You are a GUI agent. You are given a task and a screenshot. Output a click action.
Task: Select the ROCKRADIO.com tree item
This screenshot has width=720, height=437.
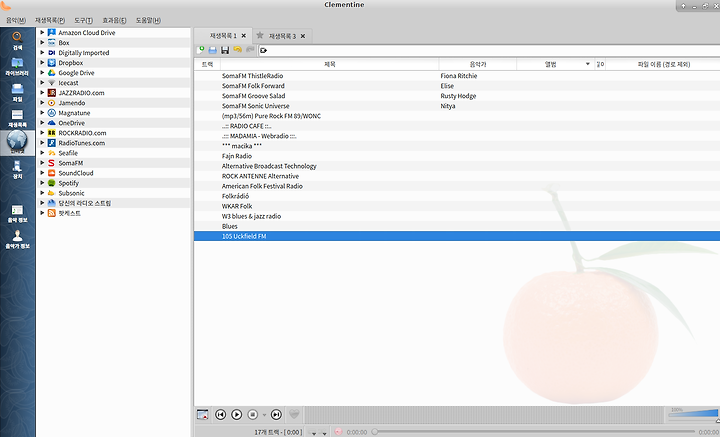pyautogui.click(x=82, y=133)
